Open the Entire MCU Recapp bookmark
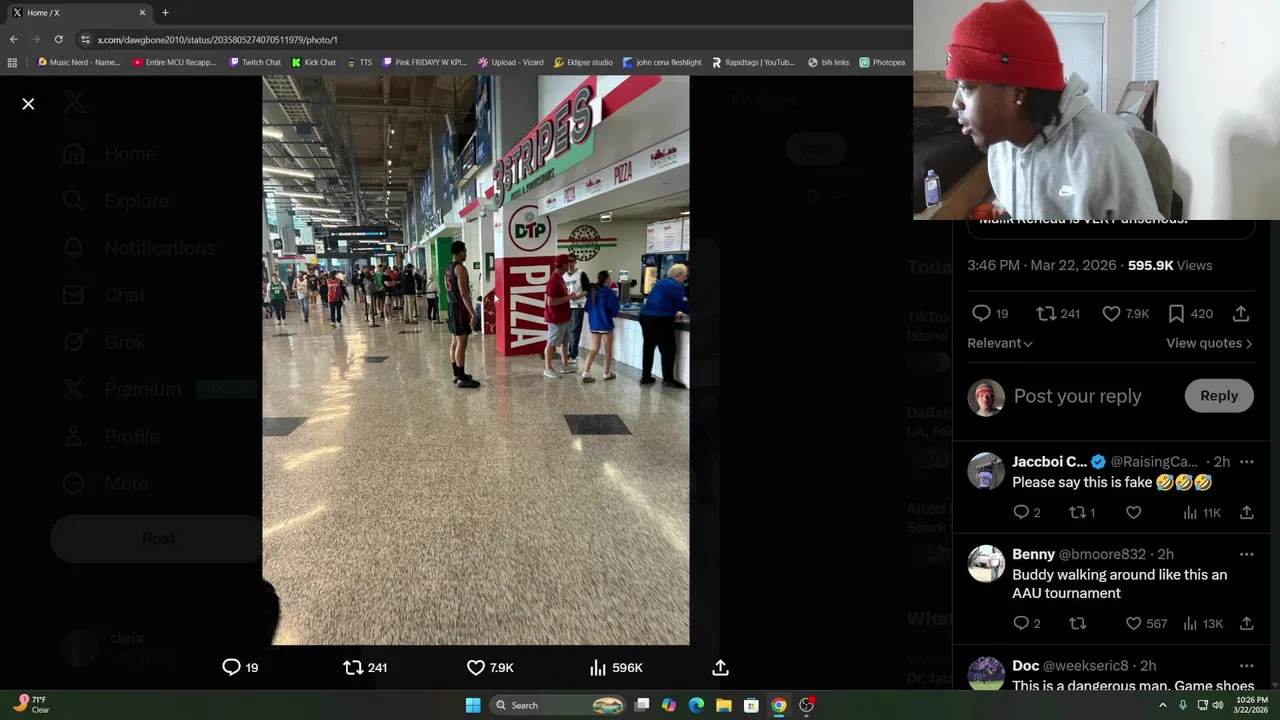The image size is (1280, 720). [x=174, y=62]
